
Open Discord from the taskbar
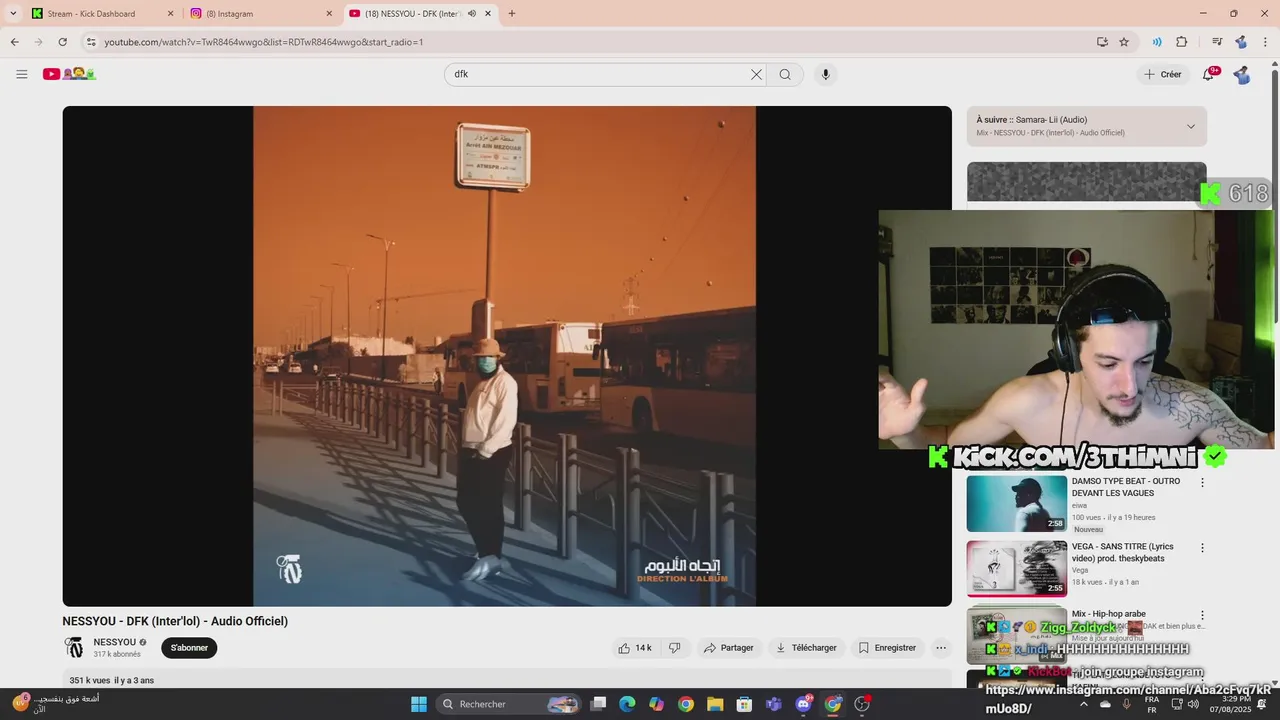tap(803, 704)
